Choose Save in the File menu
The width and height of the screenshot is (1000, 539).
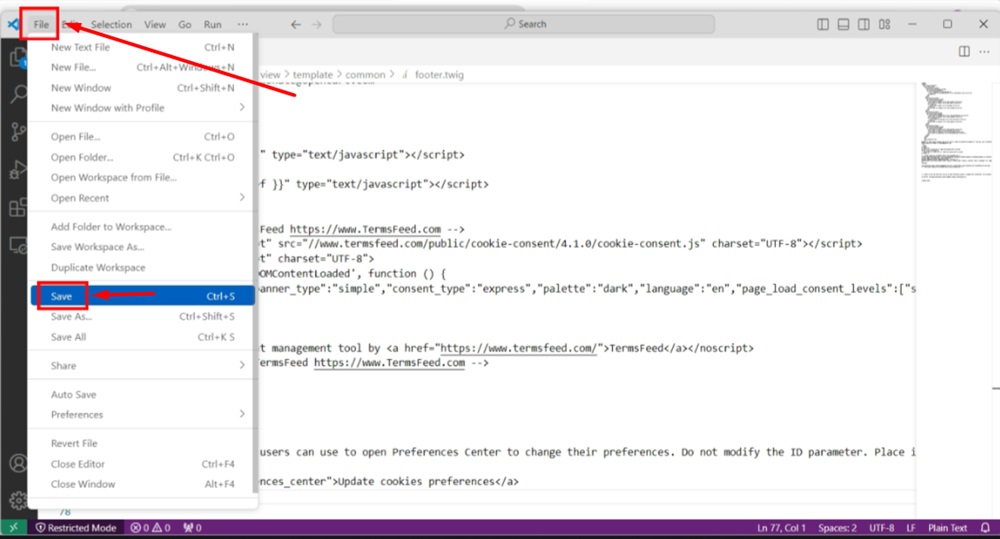tap(143, 296)
